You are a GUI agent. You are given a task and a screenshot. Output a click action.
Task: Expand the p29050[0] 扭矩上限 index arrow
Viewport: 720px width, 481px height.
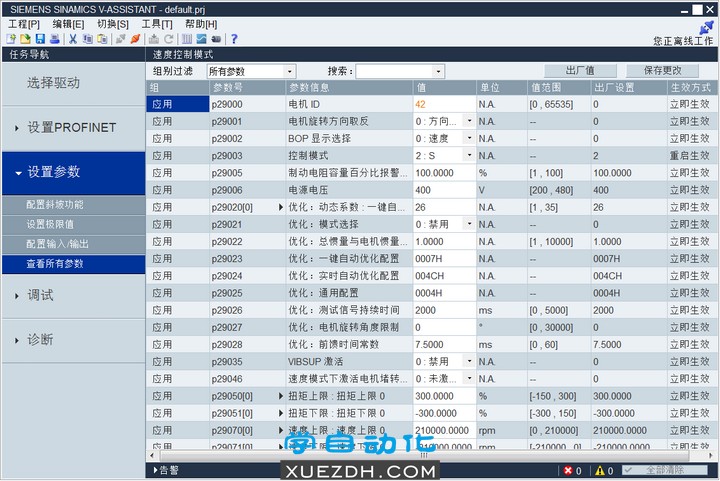click(x=281, y=396)
